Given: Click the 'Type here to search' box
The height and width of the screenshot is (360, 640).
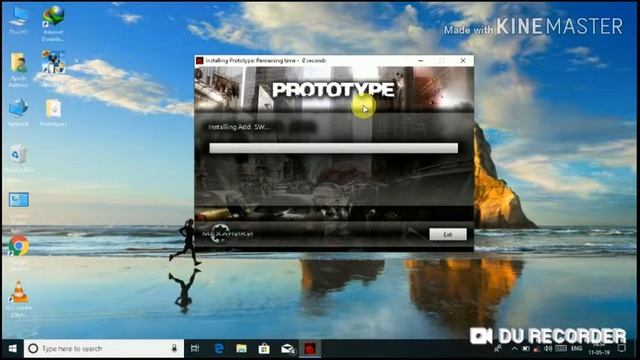Looking at the screenshot, I should point(104,349).
